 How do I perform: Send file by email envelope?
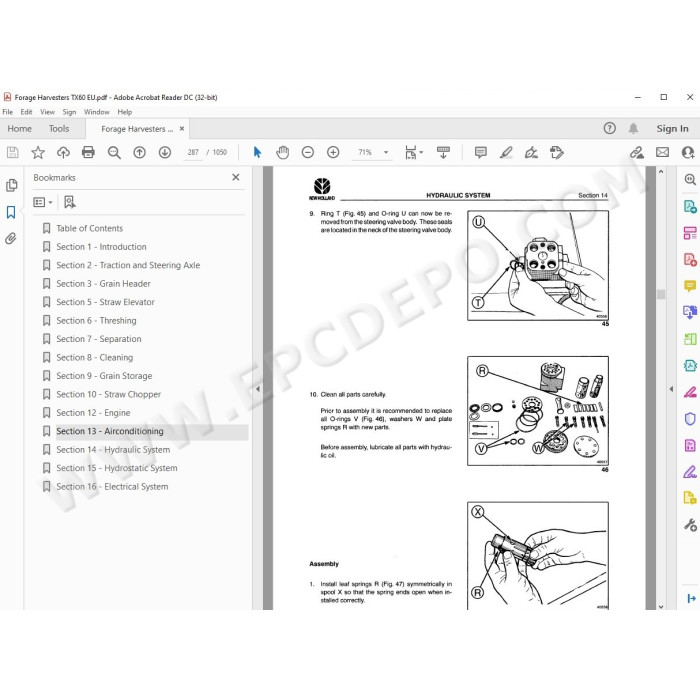pos(662,153)
